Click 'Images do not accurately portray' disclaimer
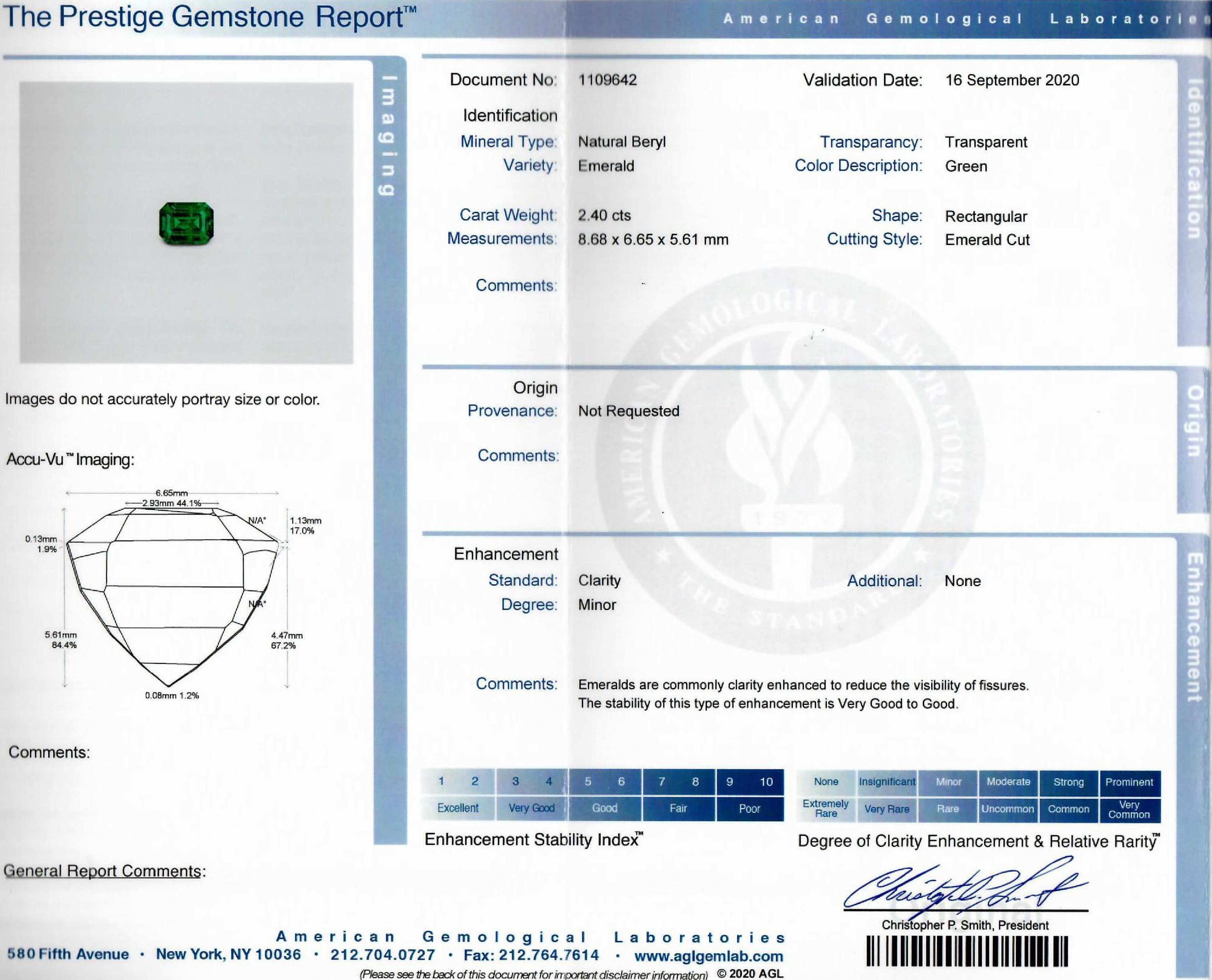The image size is (1212, 980). click(162, 399)
